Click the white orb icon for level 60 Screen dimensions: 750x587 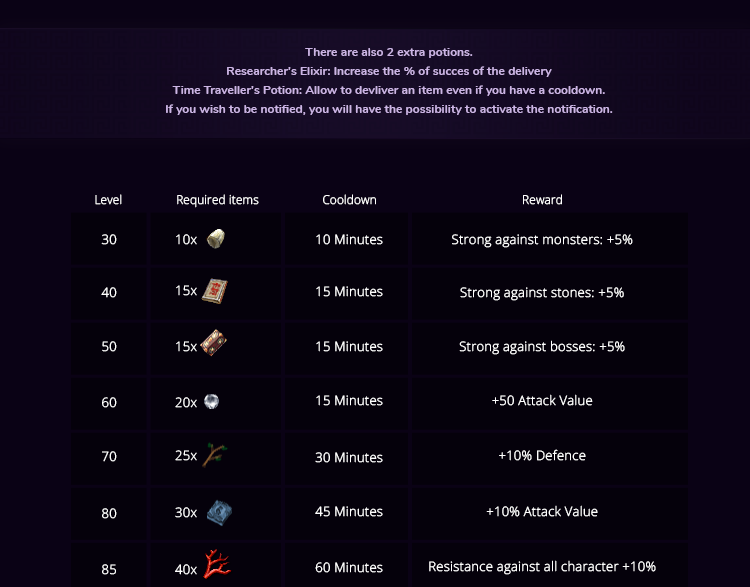pyautogui.click(x=211, y=401)
